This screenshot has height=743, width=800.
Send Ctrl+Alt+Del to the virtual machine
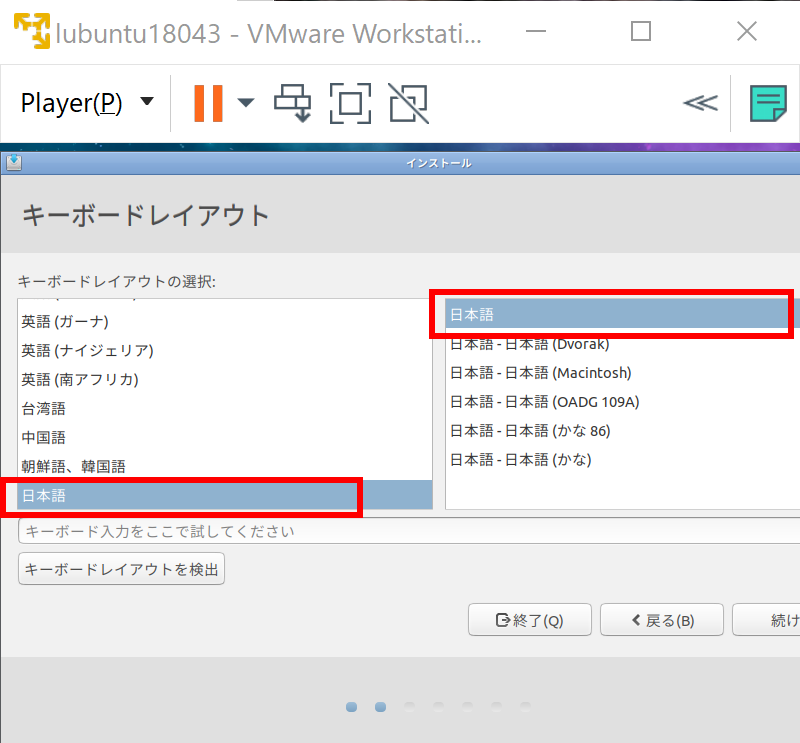point(293,104)
